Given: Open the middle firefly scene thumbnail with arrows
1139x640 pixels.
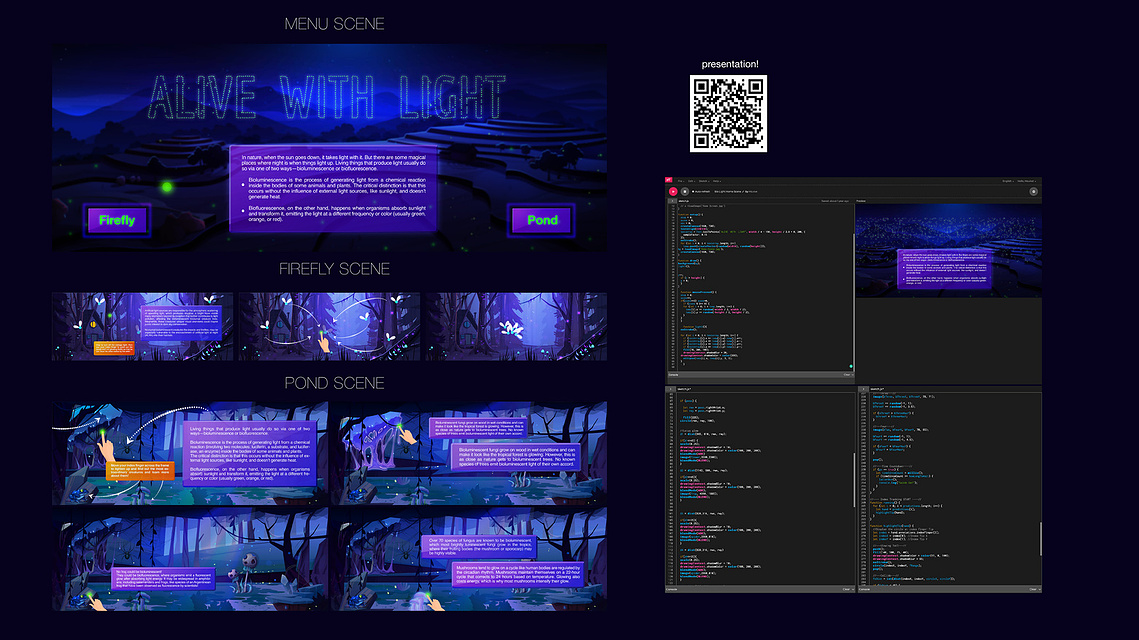Looking at the screenshot, I should (329, 326).
